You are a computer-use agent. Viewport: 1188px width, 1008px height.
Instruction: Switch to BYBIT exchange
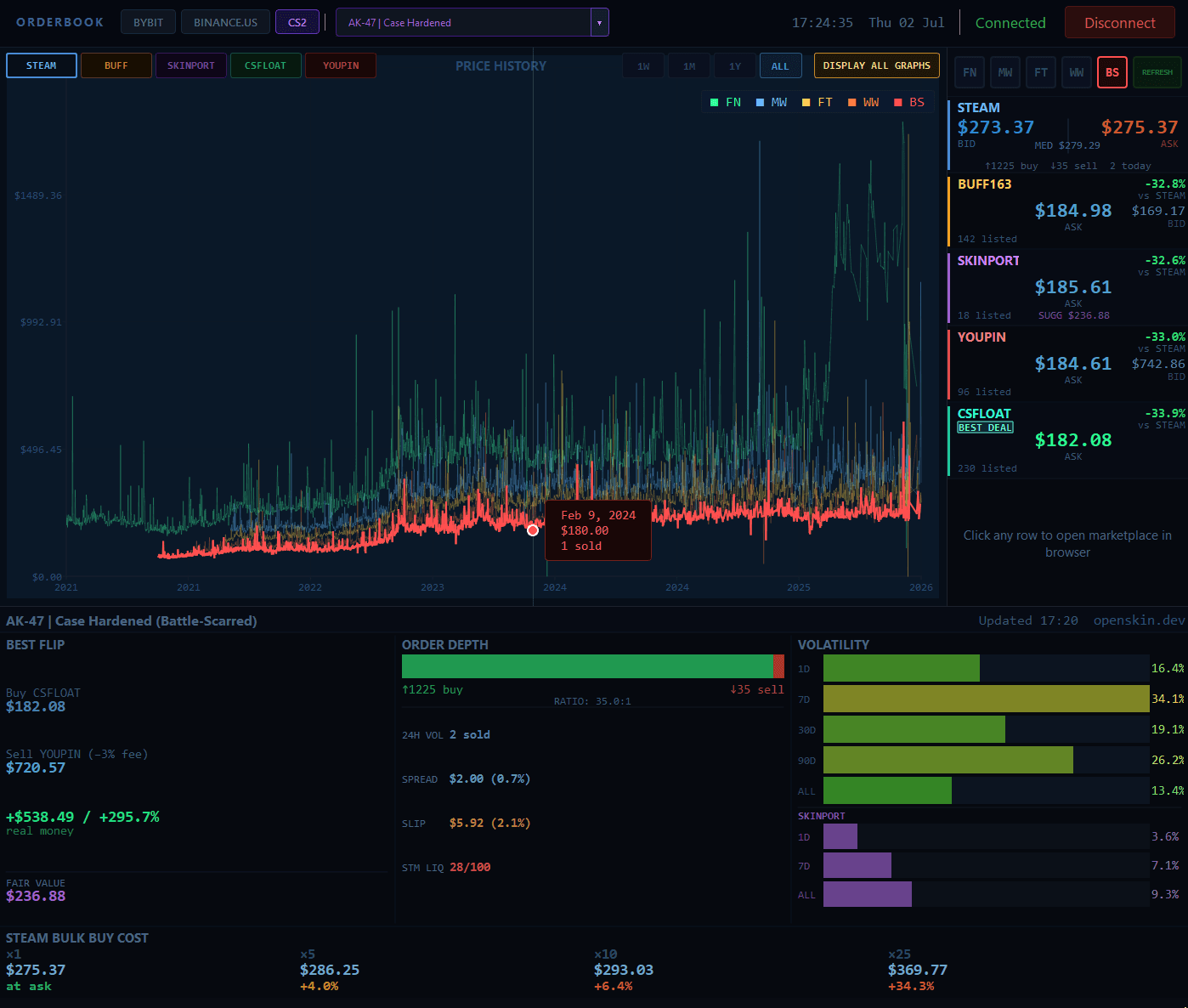pos(148,22)
